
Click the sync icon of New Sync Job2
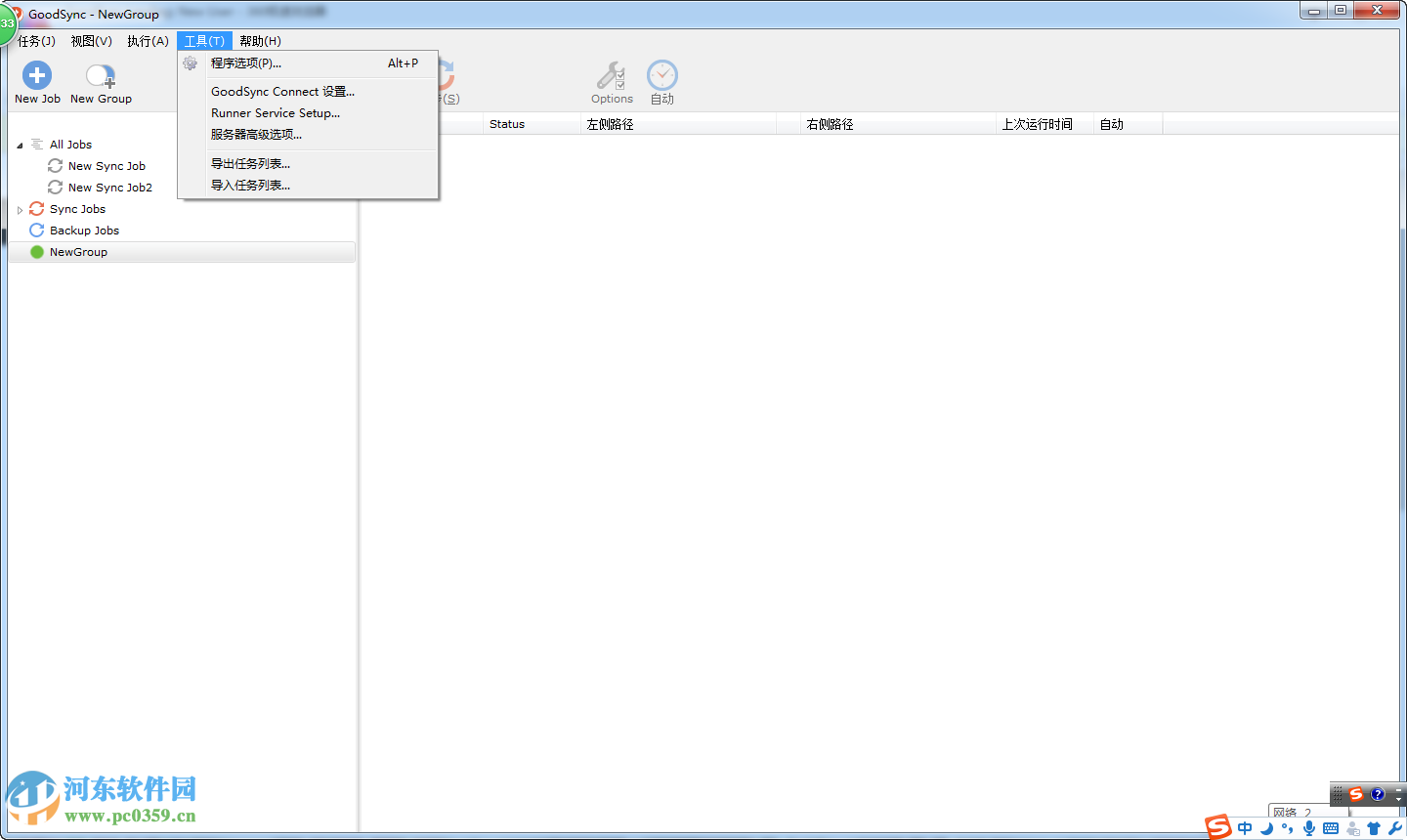point(56,188)
